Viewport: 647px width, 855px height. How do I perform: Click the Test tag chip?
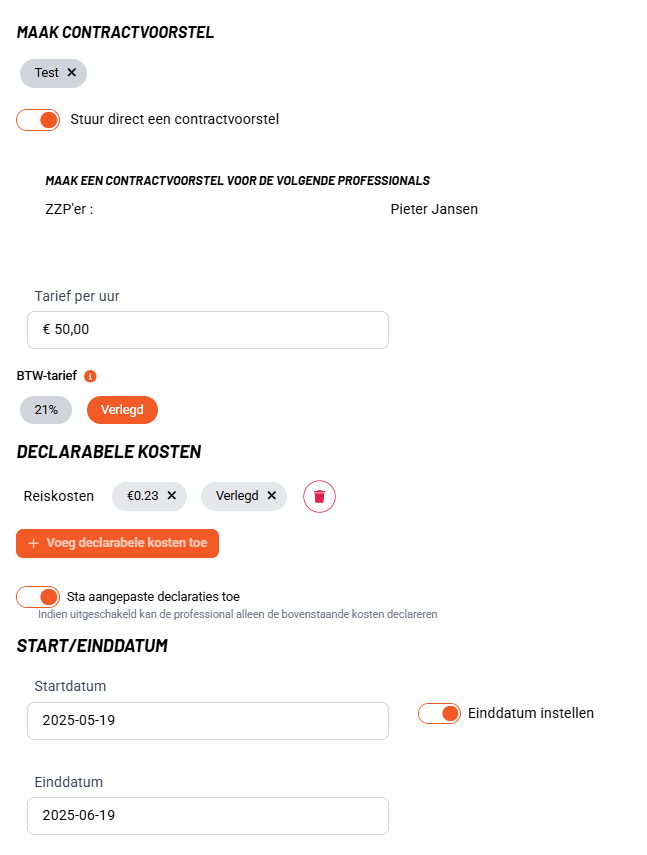46,73
